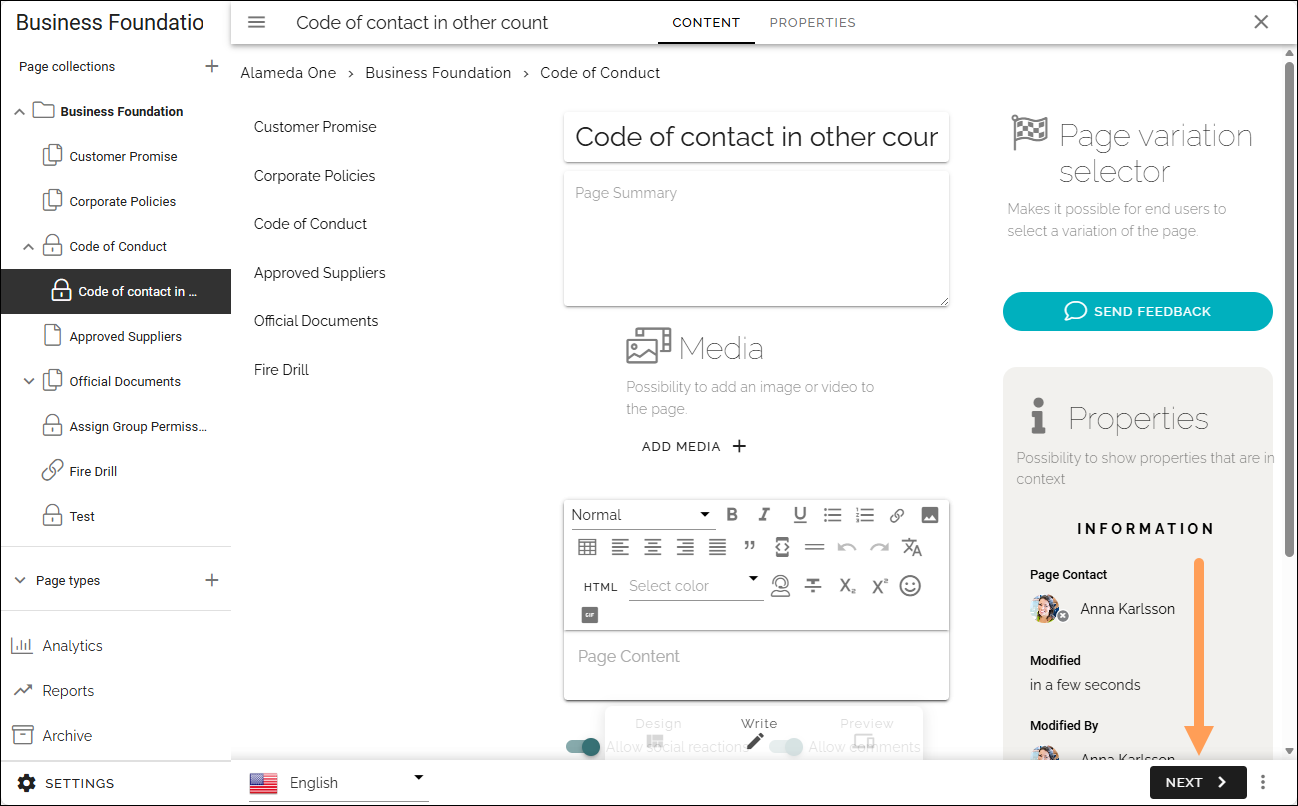This screenshot has width=1298, height=806.
Task: Toggle Allow social reactions switch
Action: tap(583, 747)
